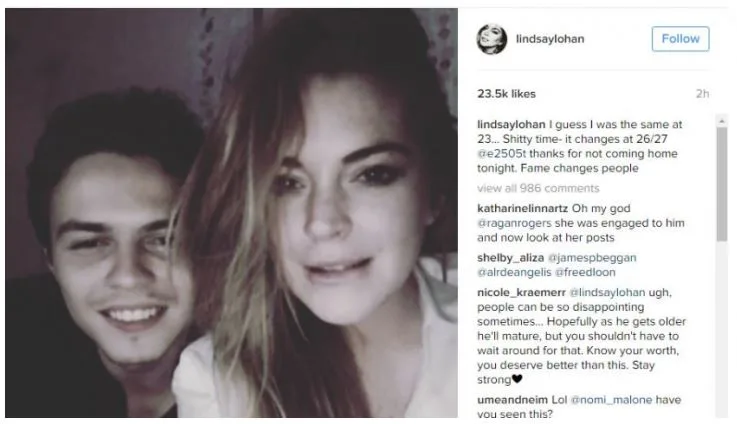Click the 23.5k likes count
Screen dimensions: 737x424
[x=506, y=94]
